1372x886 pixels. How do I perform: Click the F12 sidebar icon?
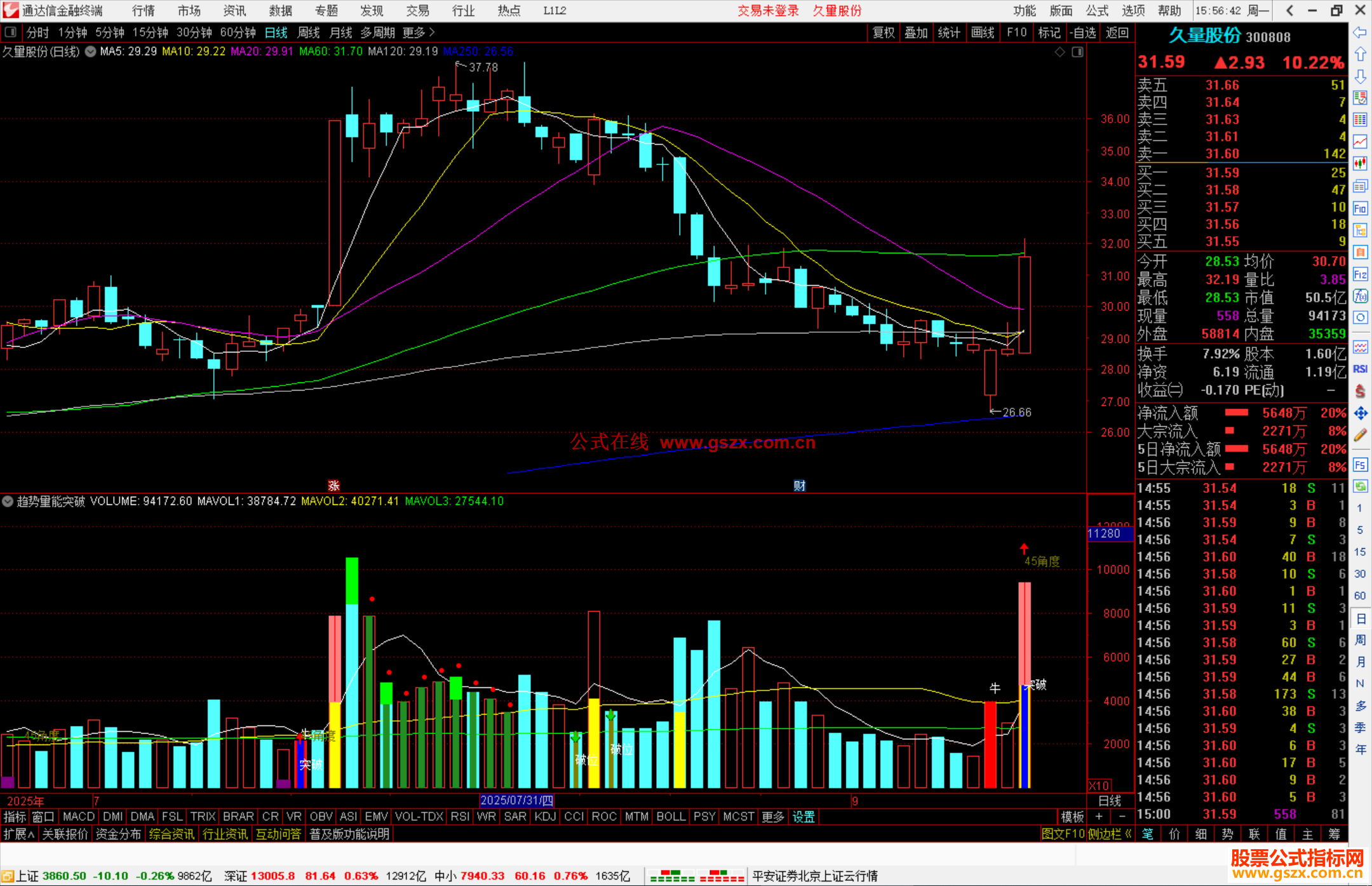(1360, 274)
